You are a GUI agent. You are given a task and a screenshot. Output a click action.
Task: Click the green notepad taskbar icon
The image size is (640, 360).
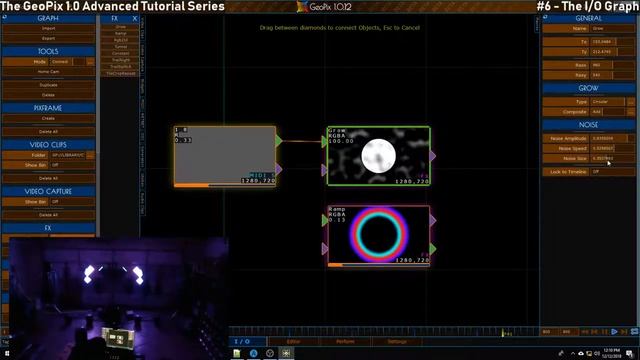tap(237, 353)
